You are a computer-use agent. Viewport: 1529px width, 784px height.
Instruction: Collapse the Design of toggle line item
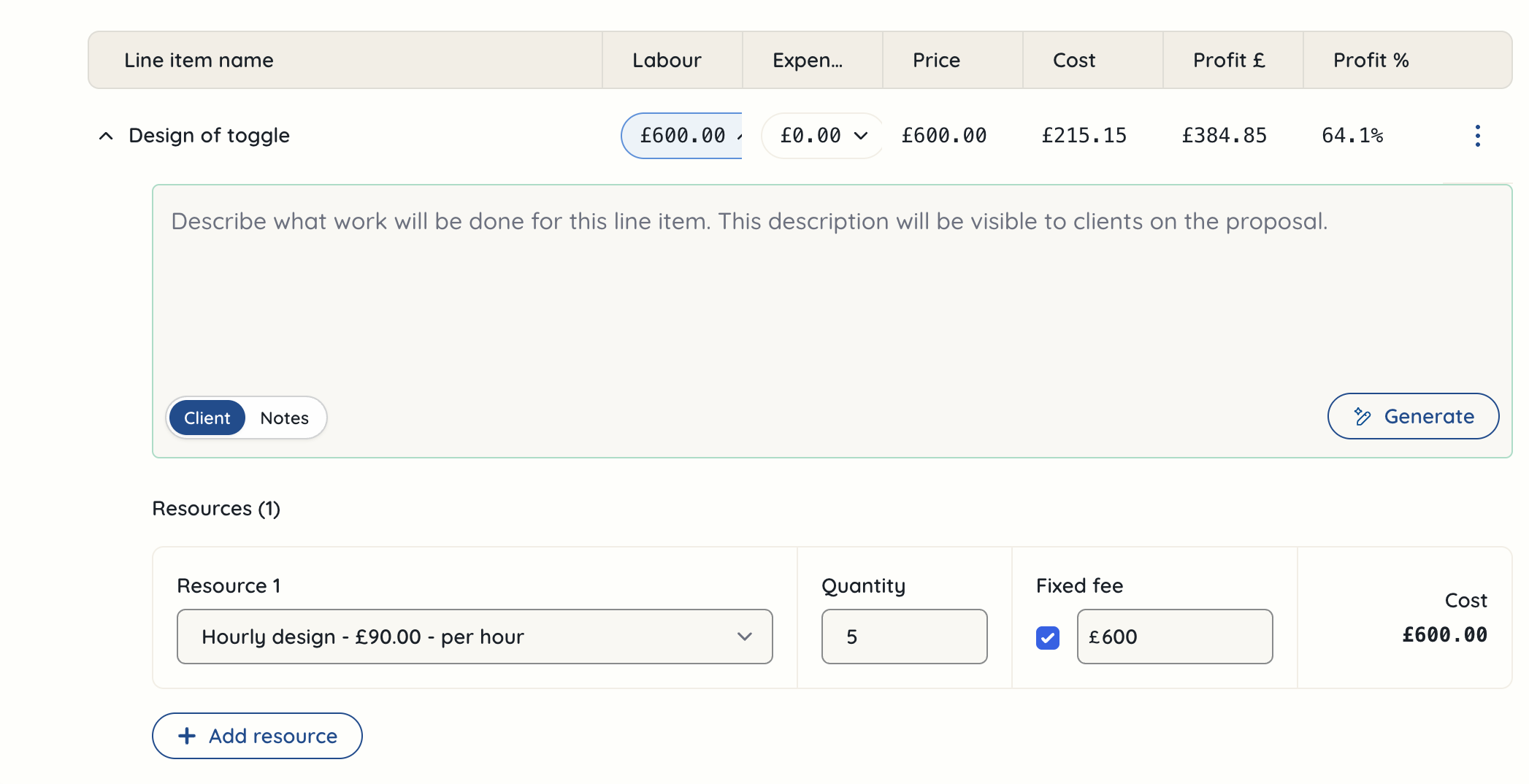tap(106, 136)
